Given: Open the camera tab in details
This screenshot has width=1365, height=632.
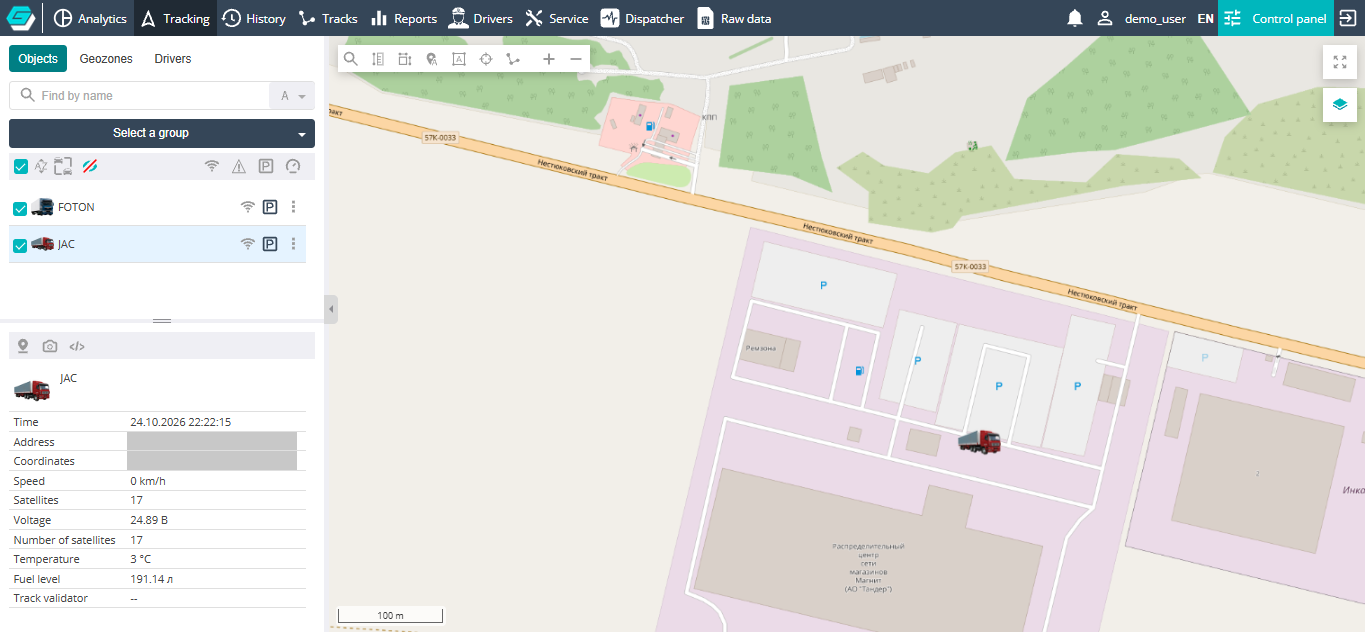Looking at the screenshot, I should 50,346.
